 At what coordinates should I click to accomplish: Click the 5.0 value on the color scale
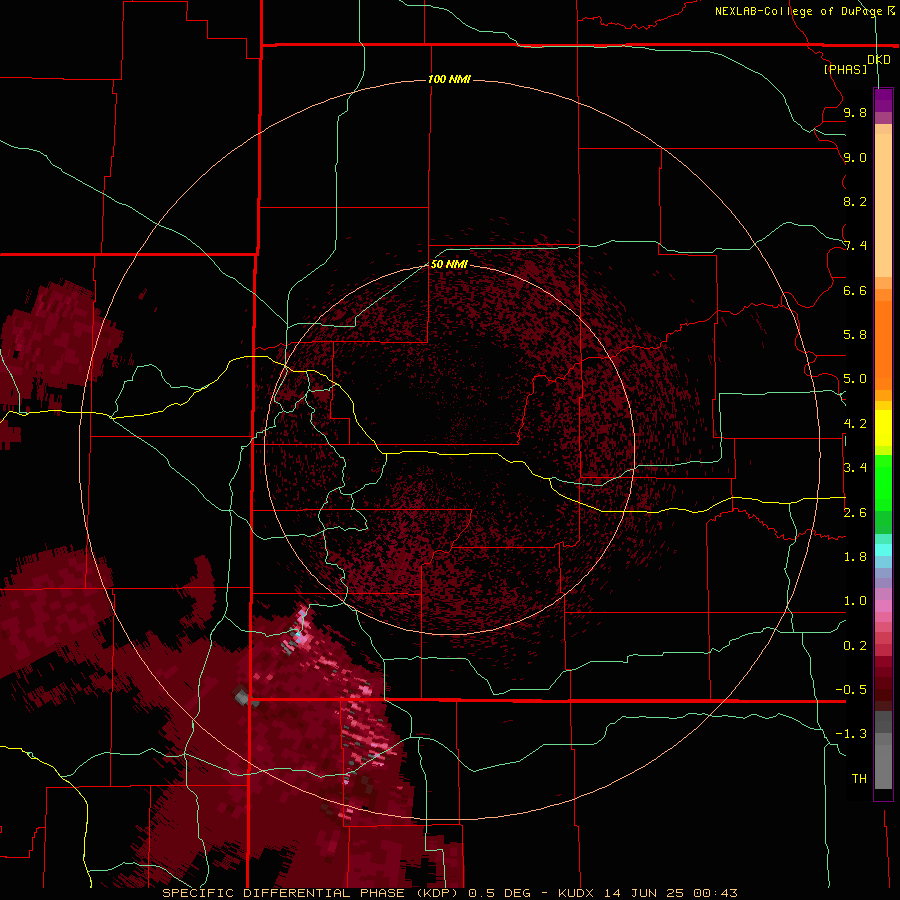point(855,379)
